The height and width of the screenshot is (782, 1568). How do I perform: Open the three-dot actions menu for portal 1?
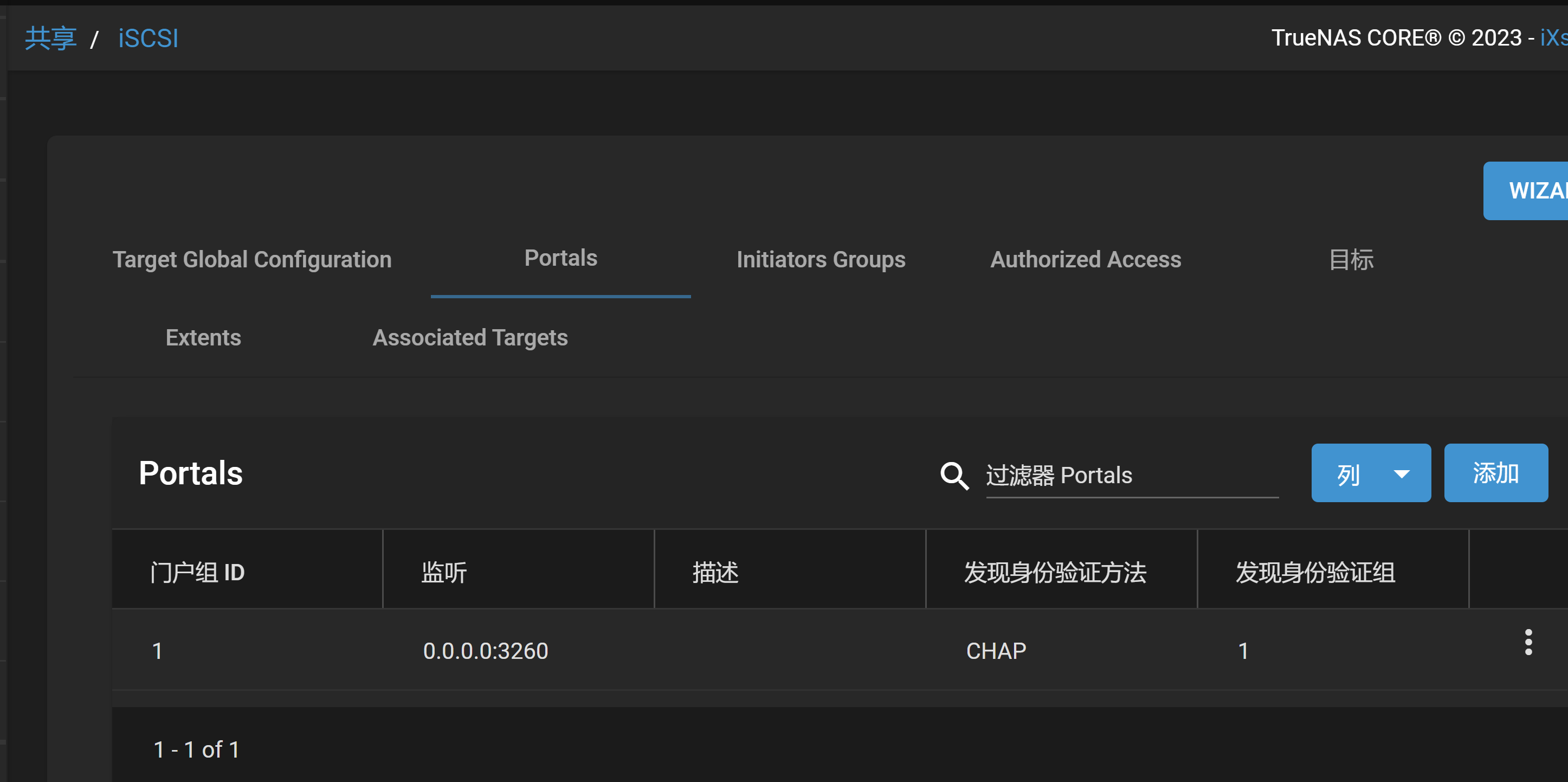(x=1528, y=643)
